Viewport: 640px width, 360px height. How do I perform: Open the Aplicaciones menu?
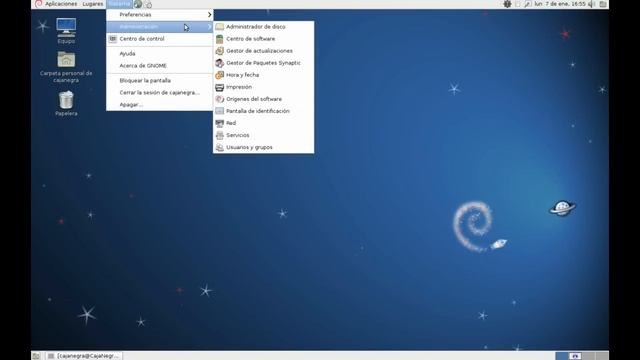61,4
